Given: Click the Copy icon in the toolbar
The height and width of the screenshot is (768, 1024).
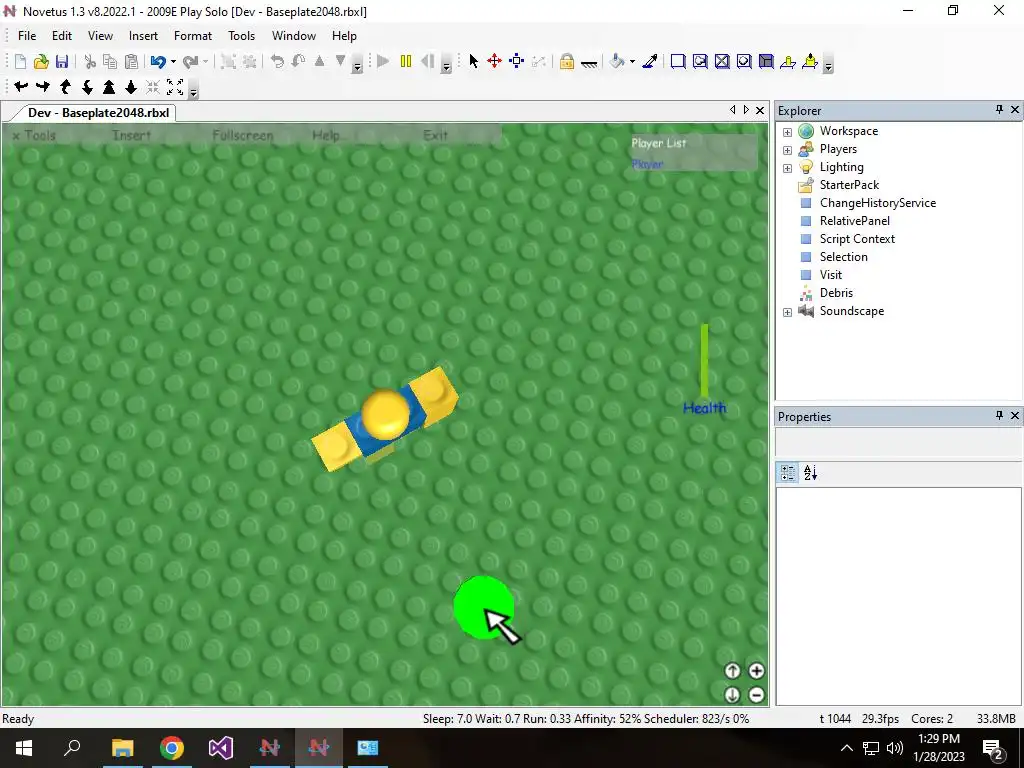Looking at the screenshot, I should tap(110, 61).
